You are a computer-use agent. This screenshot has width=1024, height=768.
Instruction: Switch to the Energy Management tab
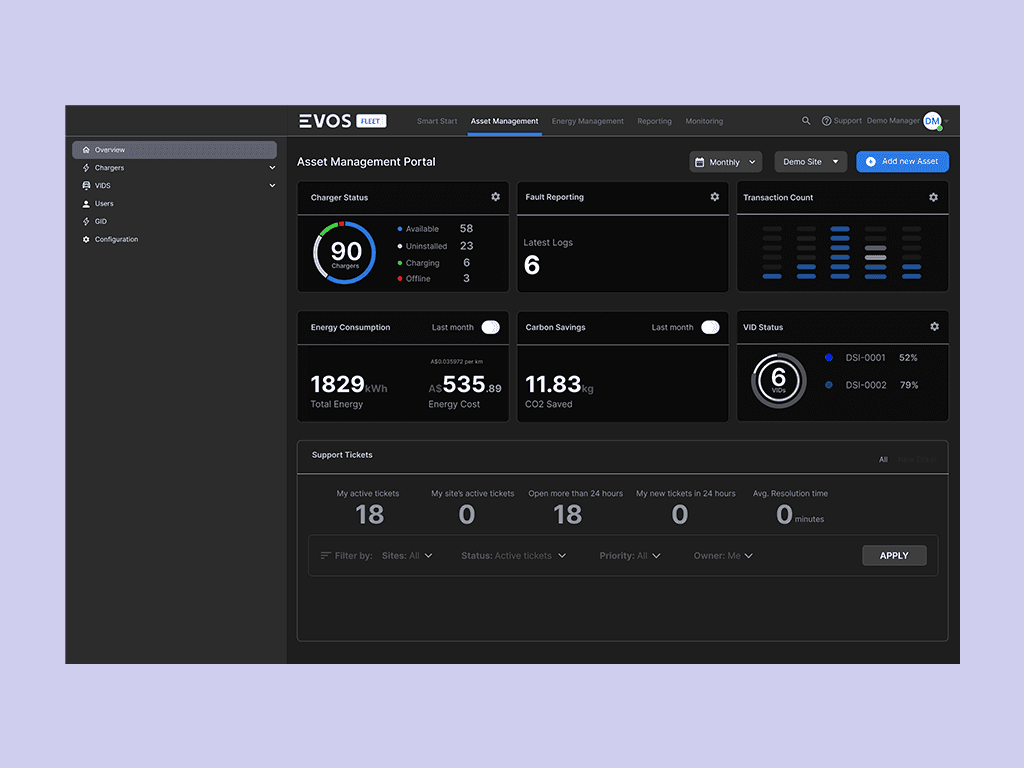[x=587, y=121]
